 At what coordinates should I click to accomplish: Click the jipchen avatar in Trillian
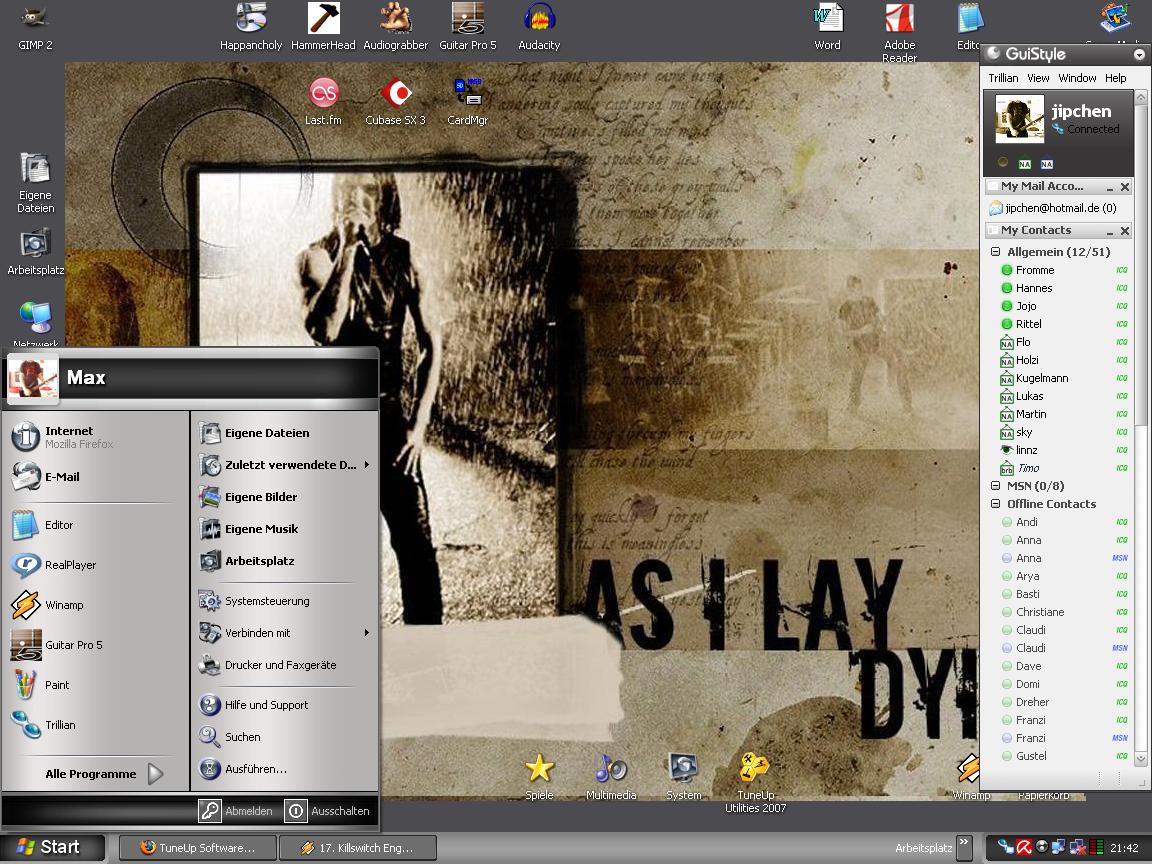[1019, 119]
